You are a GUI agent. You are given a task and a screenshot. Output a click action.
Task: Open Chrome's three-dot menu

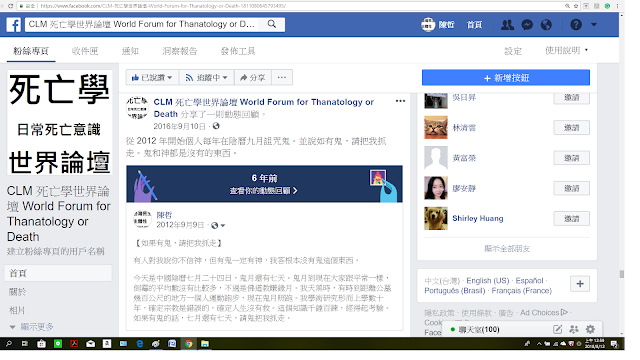pyautogui.click(x=617, y=6)
